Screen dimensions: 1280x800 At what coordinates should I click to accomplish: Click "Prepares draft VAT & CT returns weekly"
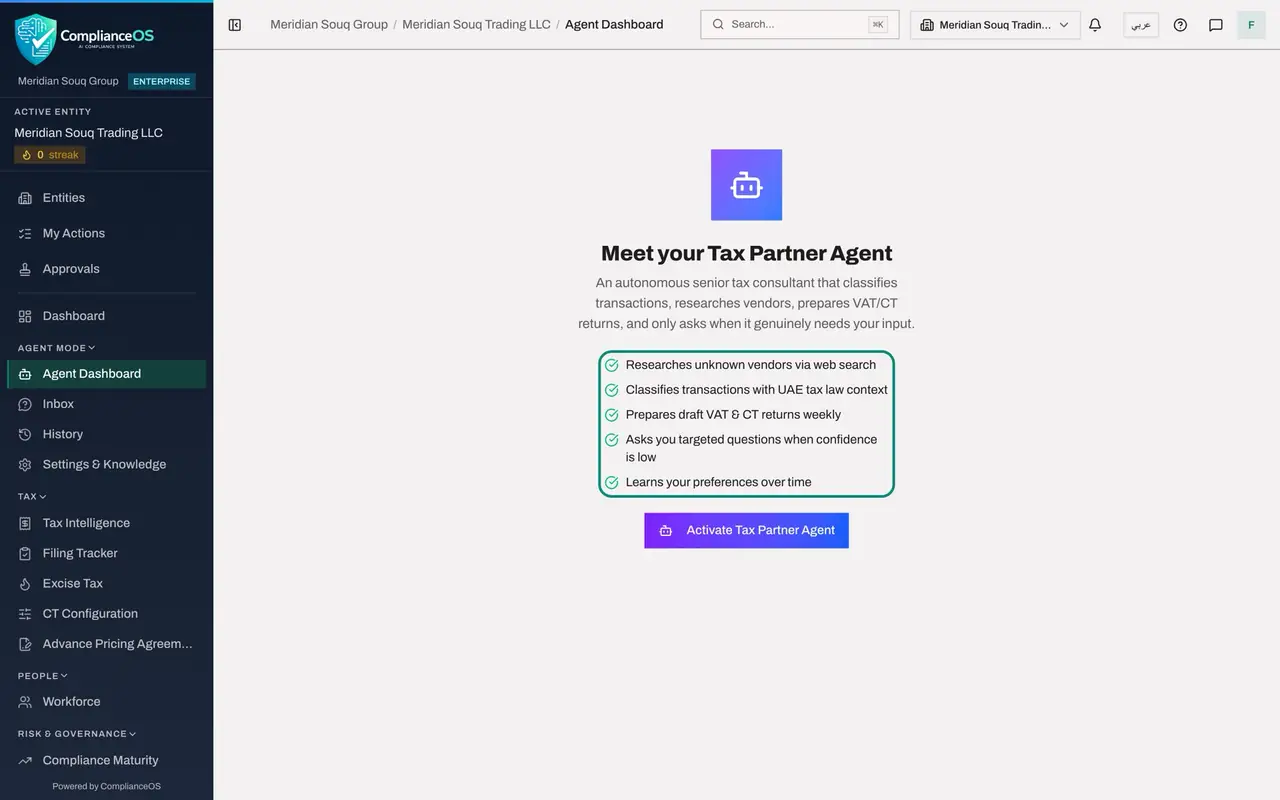point(733,415)
